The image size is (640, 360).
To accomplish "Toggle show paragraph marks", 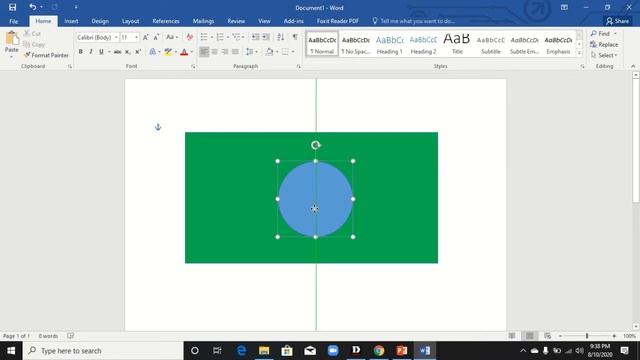I will pos(295,38).
